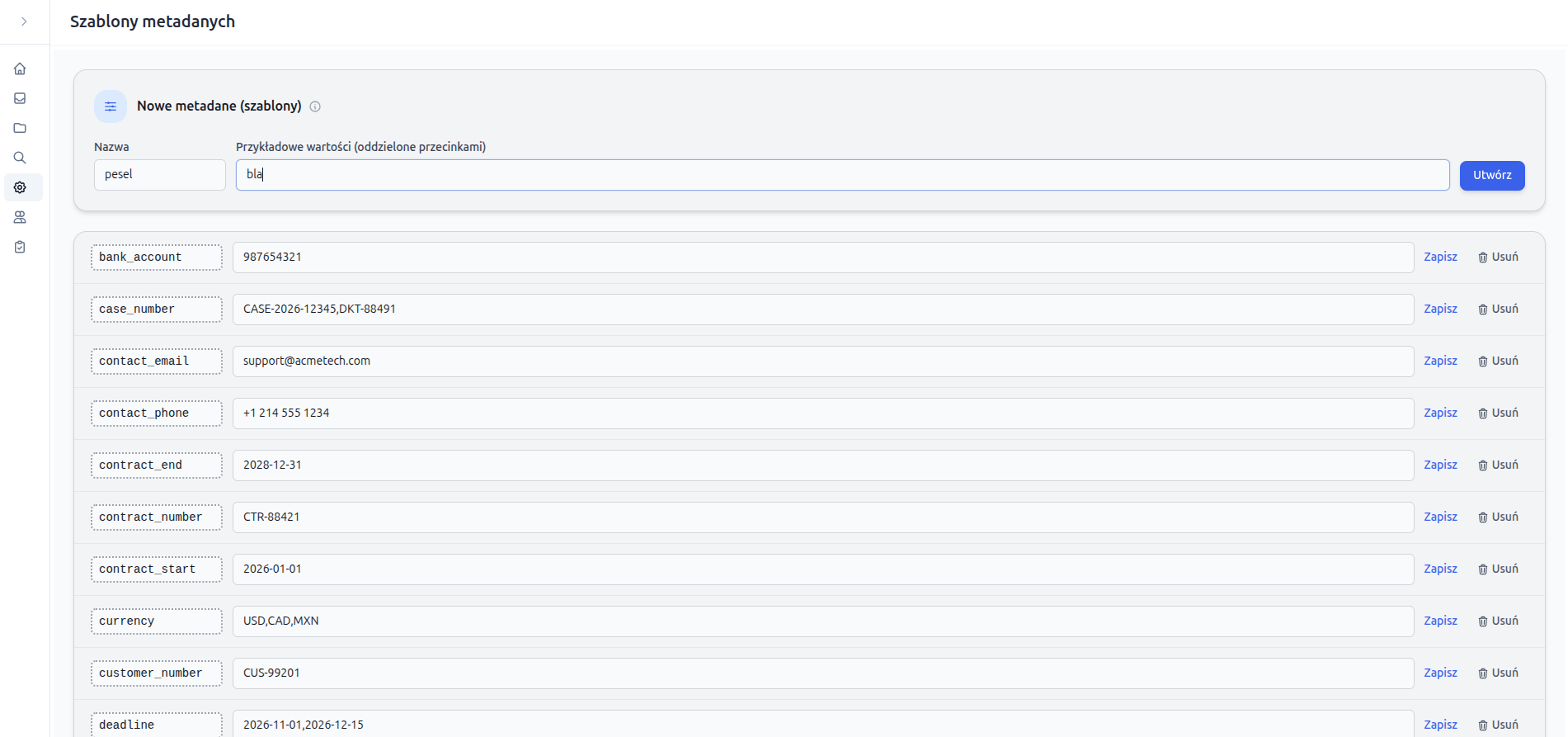Save the deadline row with Zapisz
This screenshot has height=737, width=1568.
click(x=1440, y=725)
